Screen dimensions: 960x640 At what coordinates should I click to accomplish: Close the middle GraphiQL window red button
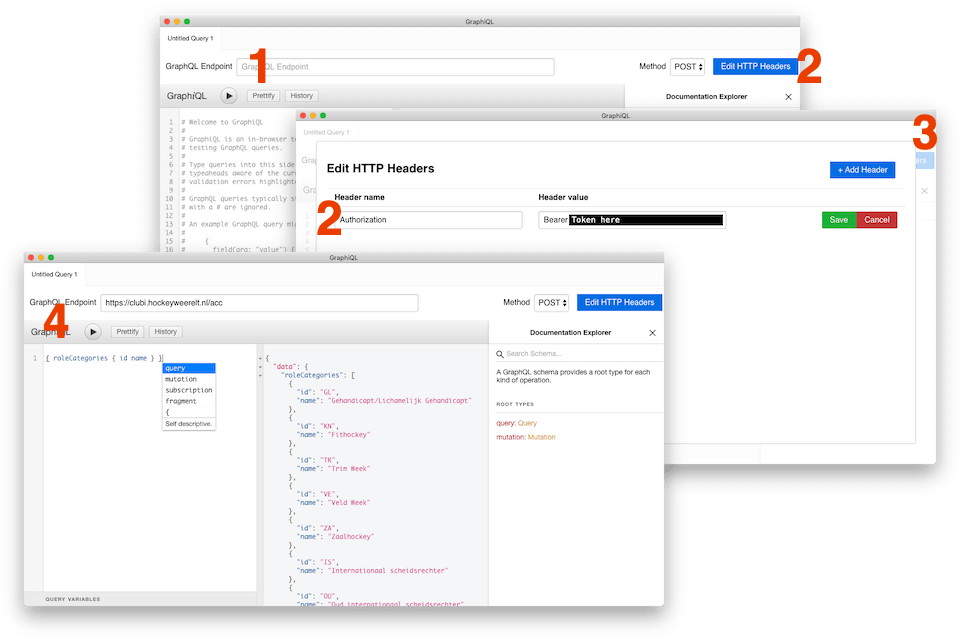(303, 116)
